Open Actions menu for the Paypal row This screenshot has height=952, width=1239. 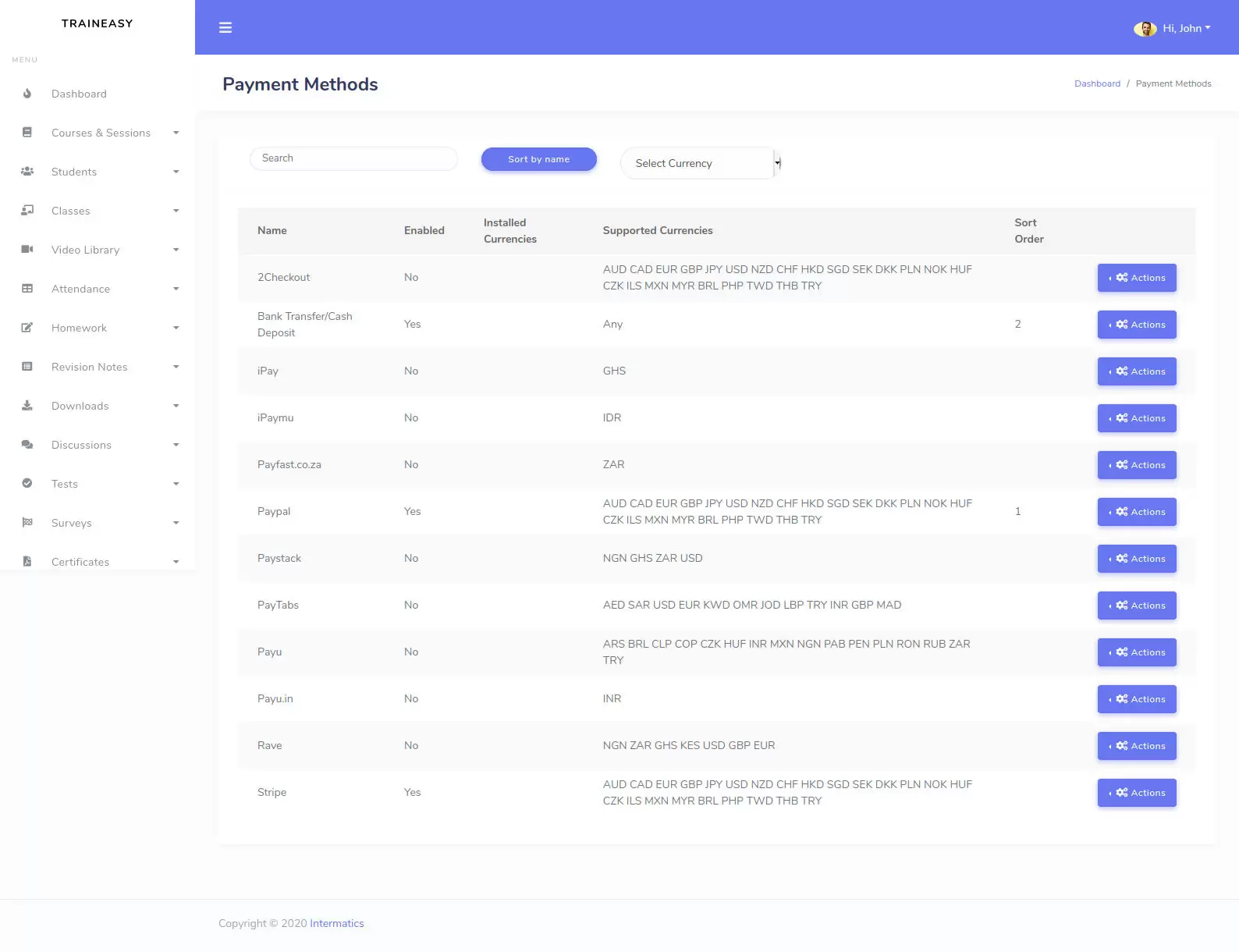pyautogui.click(x=1137, y=512)
